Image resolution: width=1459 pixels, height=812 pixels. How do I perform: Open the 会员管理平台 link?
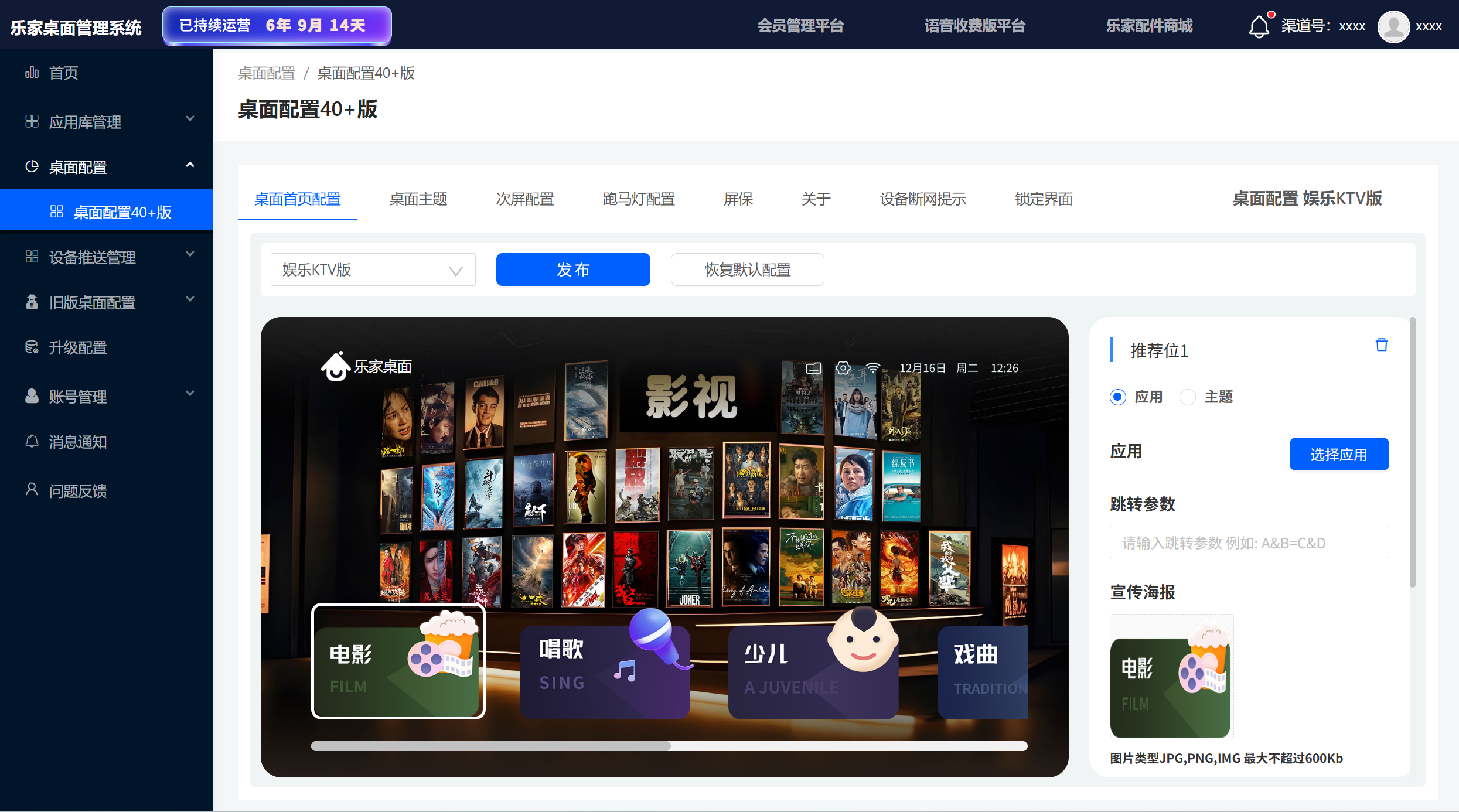[x=800, y=26]
